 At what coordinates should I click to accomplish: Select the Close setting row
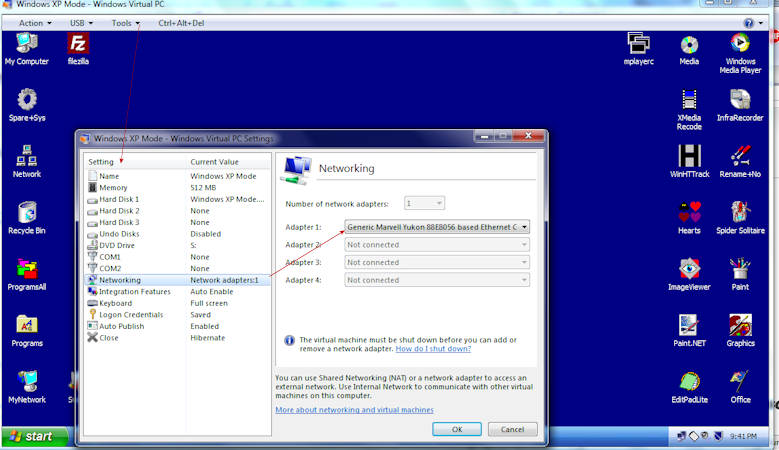point(178,338)
